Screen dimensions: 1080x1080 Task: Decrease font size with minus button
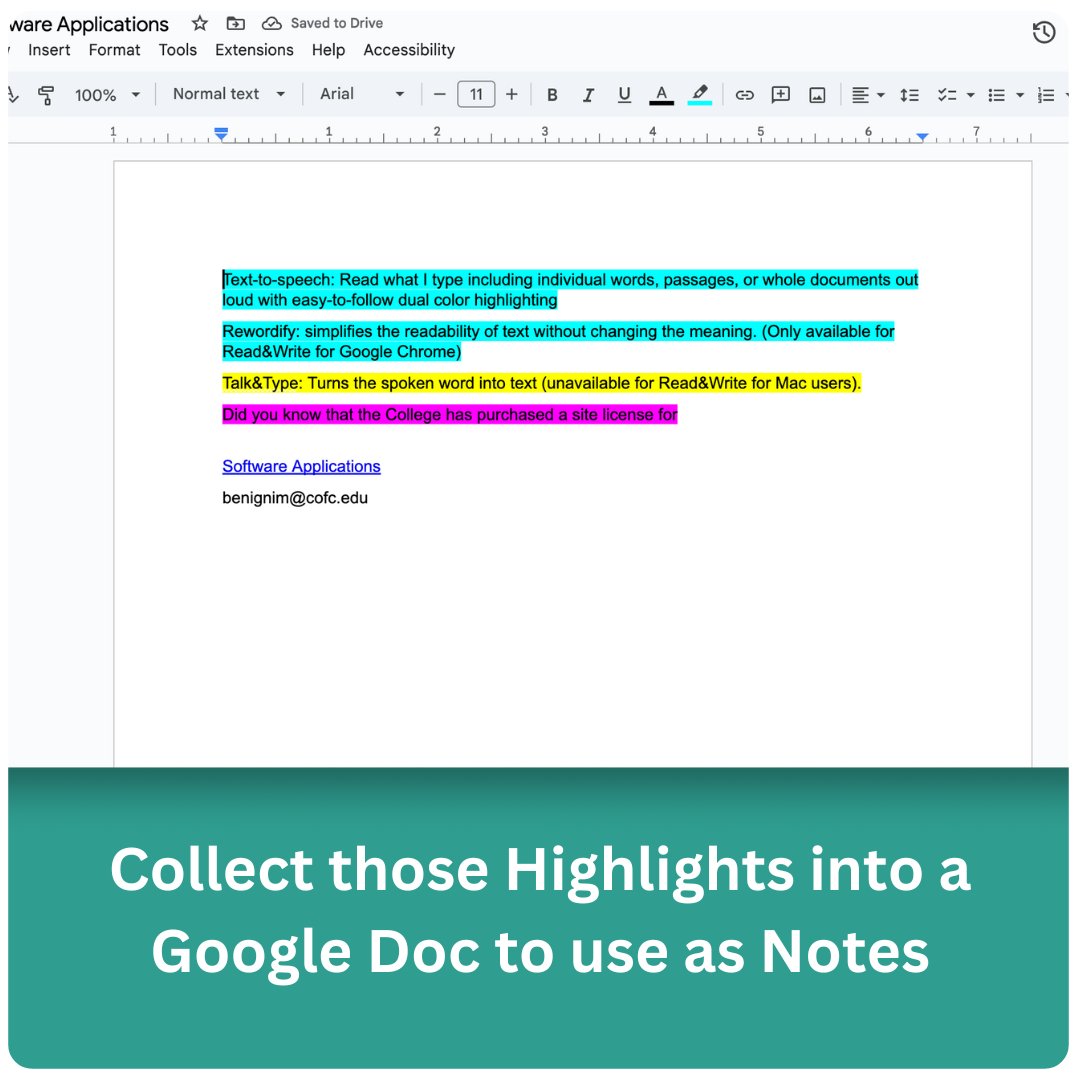[439, 94]
